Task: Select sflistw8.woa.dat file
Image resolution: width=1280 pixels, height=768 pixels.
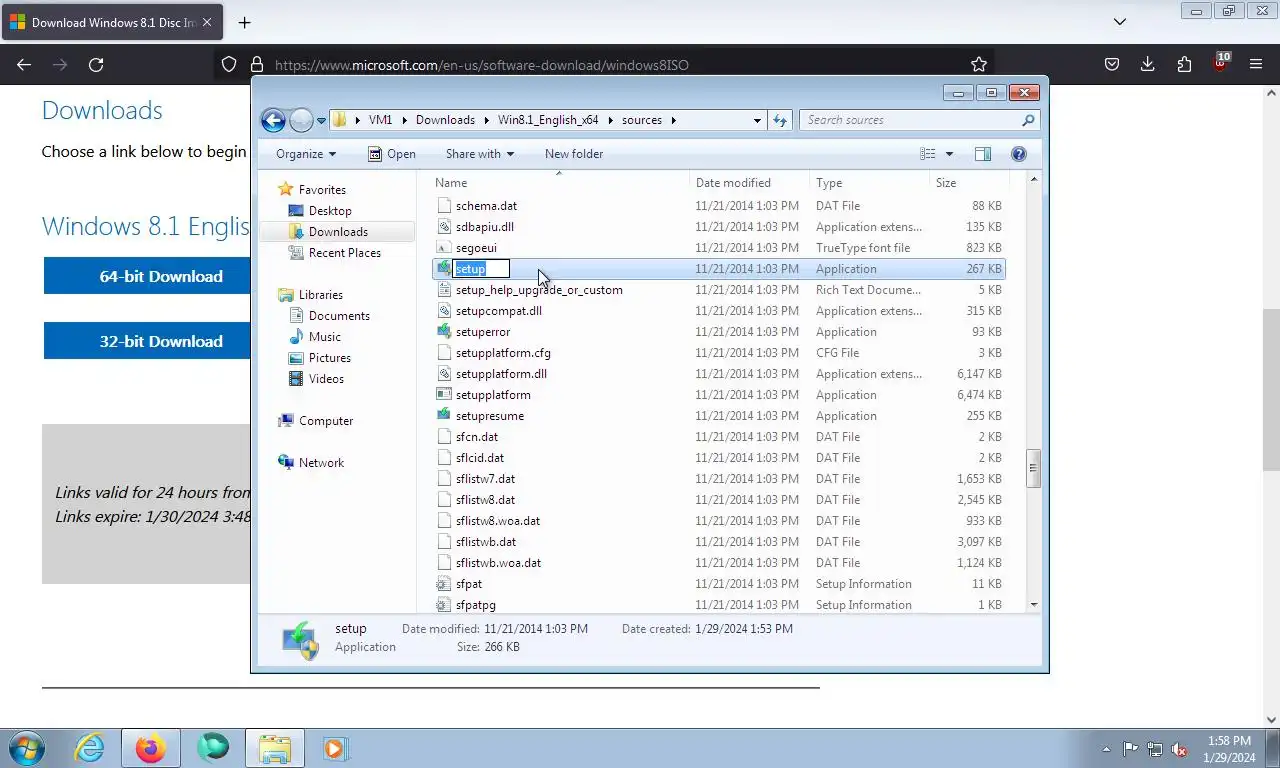Action: pyautogui.click(x=498, y=521)
